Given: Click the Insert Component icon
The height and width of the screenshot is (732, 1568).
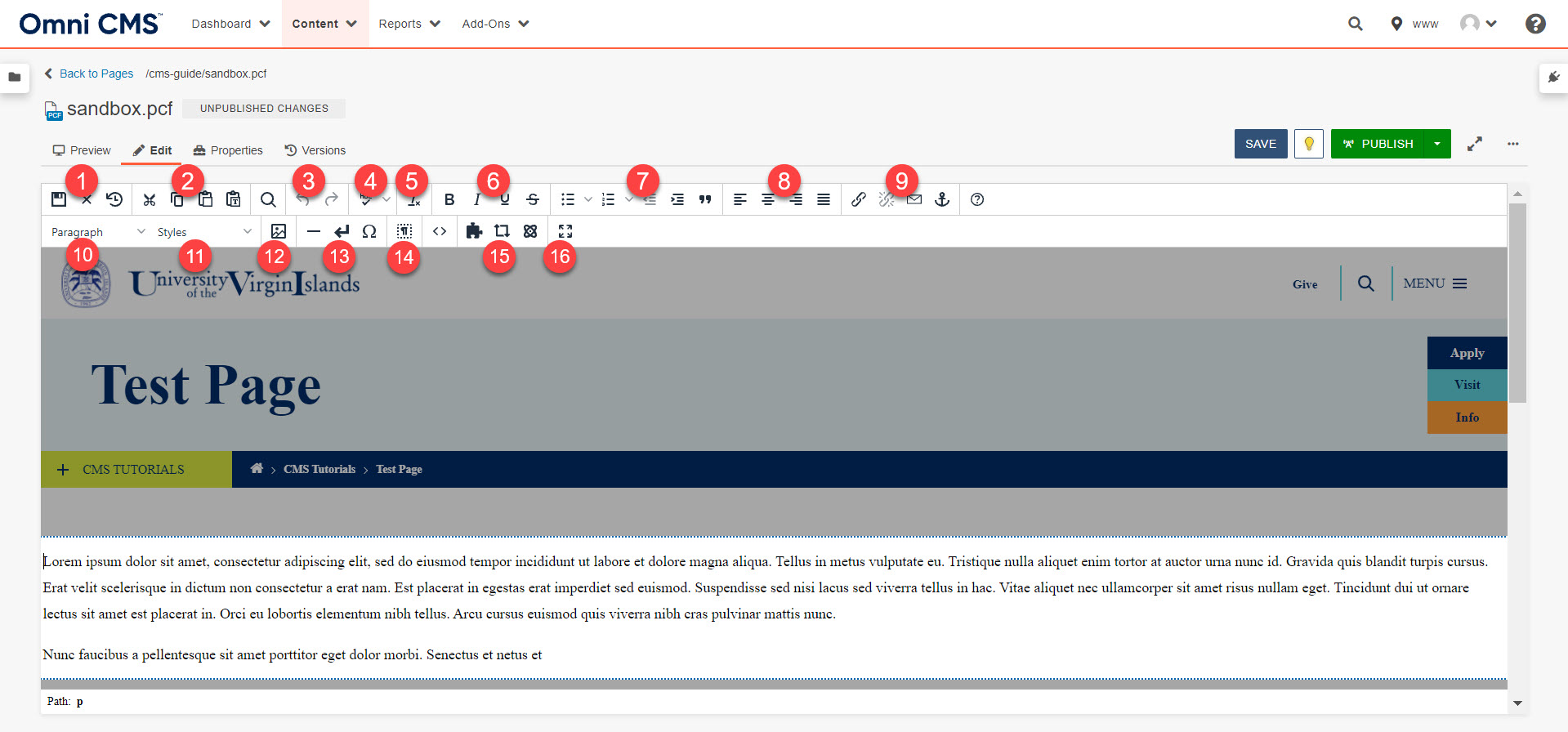Looking at the screenshot, I should (502, 232).
